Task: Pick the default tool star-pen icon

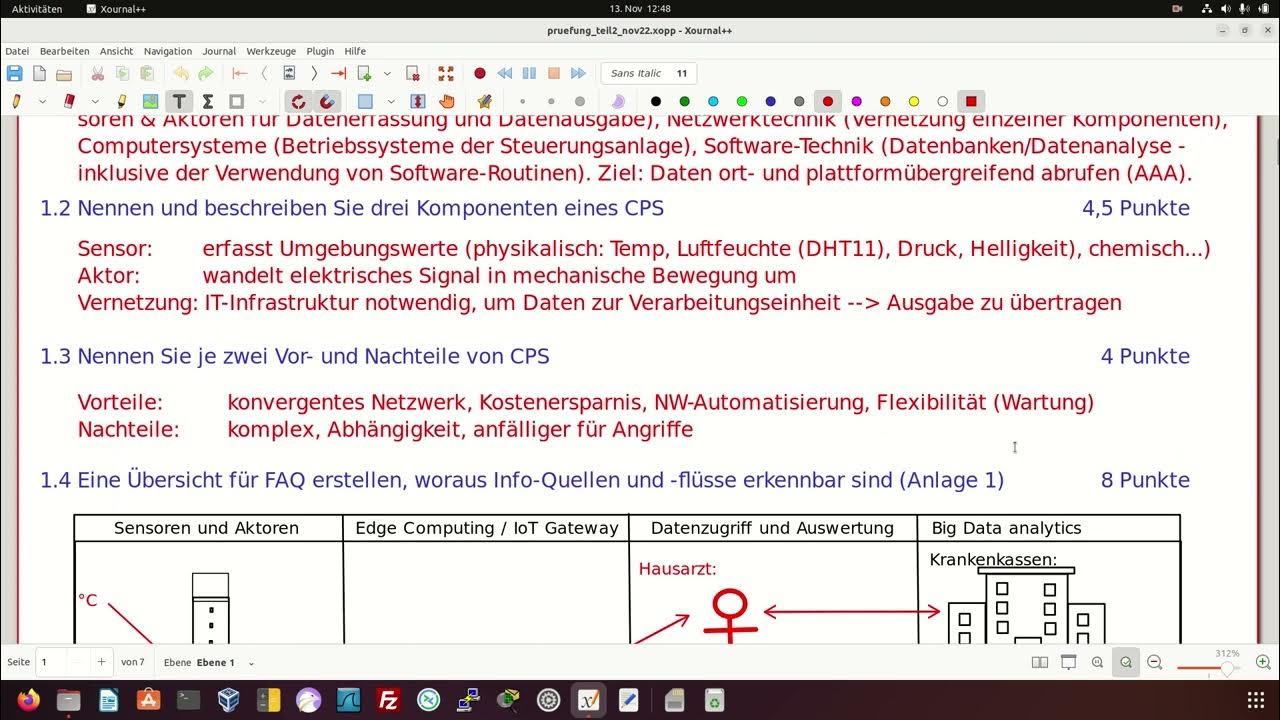Action: [485, 101]
